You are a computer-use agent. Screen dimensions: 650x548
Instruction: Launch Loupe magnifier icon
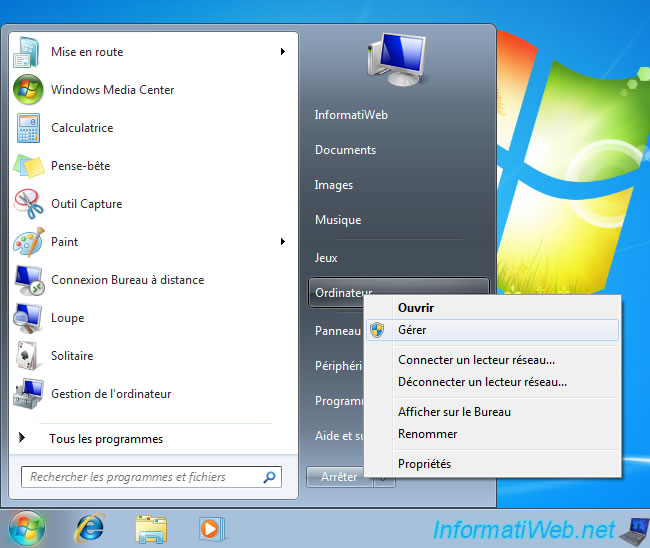[x=27, y=318]
